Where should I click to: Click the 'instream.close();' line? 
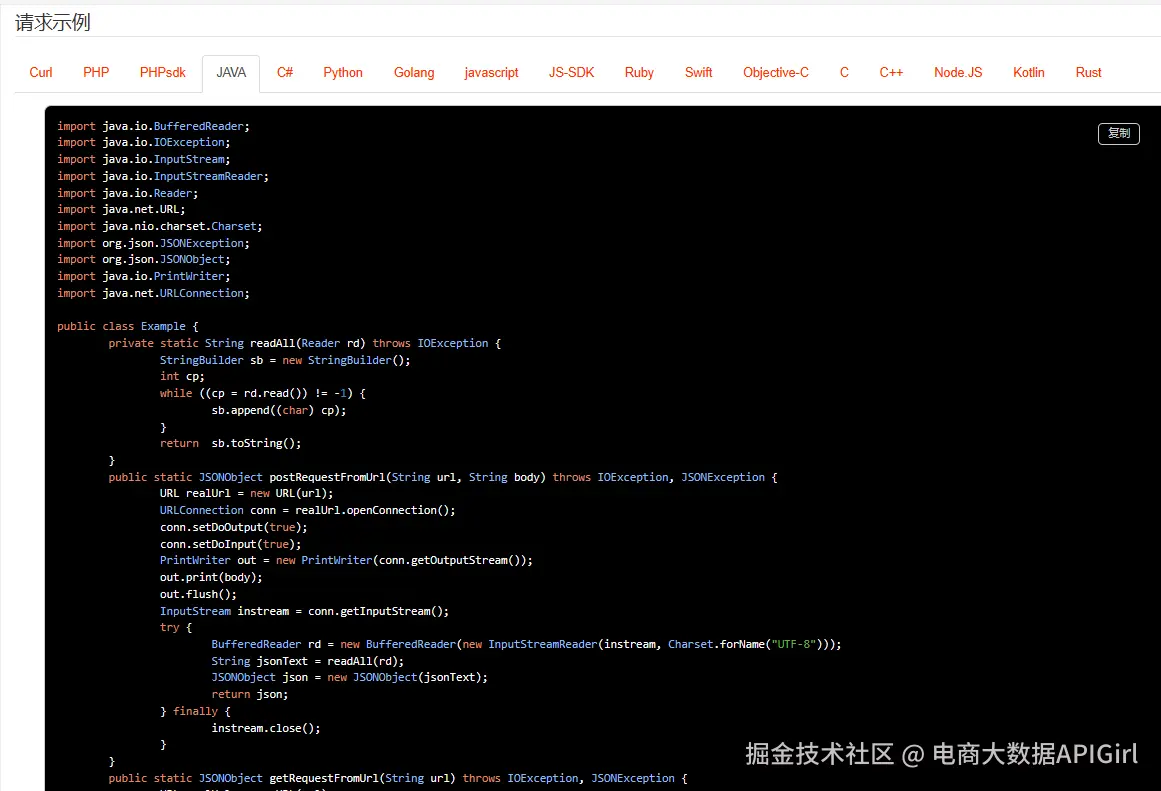pos(266,728)
